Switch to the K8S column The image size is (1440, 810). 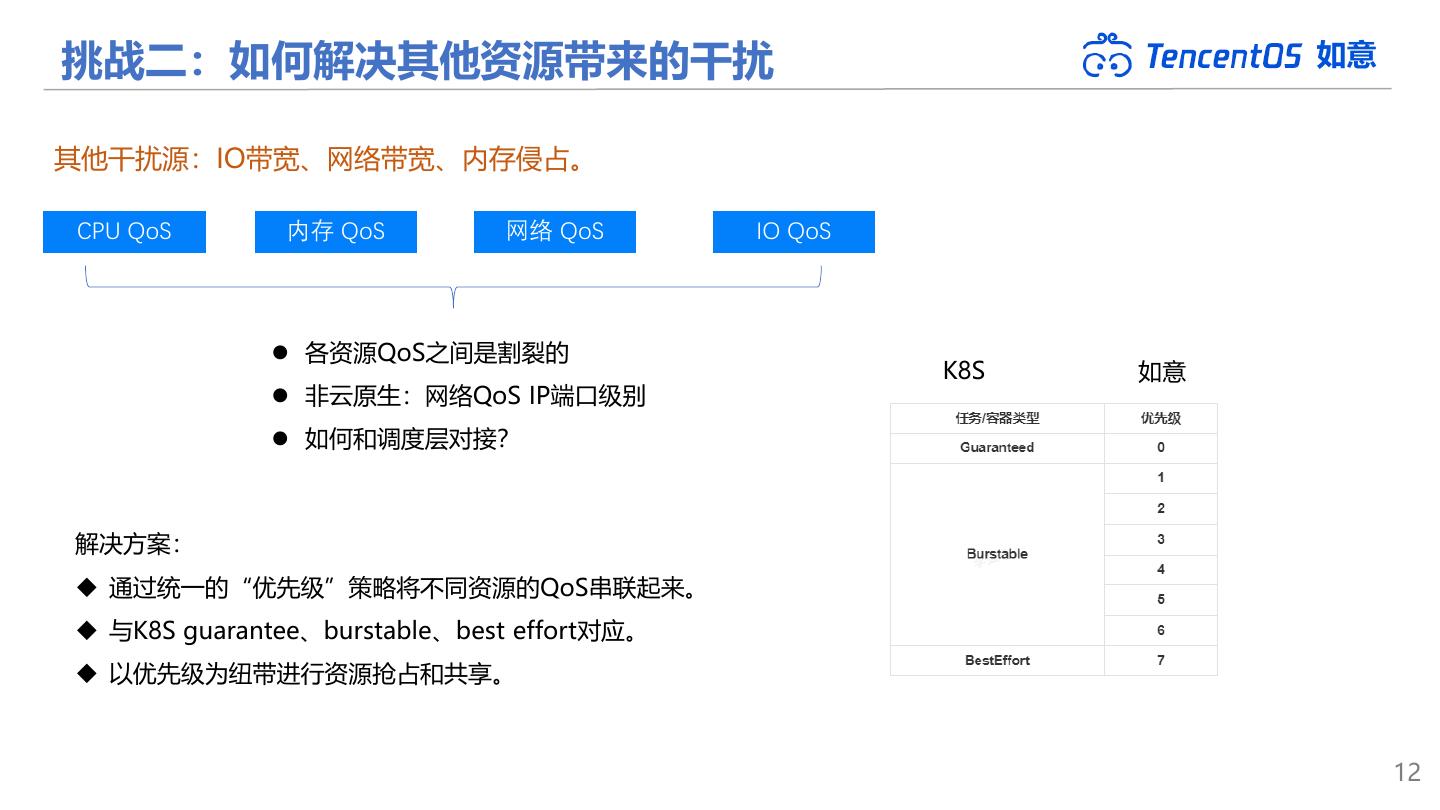click(x=964, y=371)
